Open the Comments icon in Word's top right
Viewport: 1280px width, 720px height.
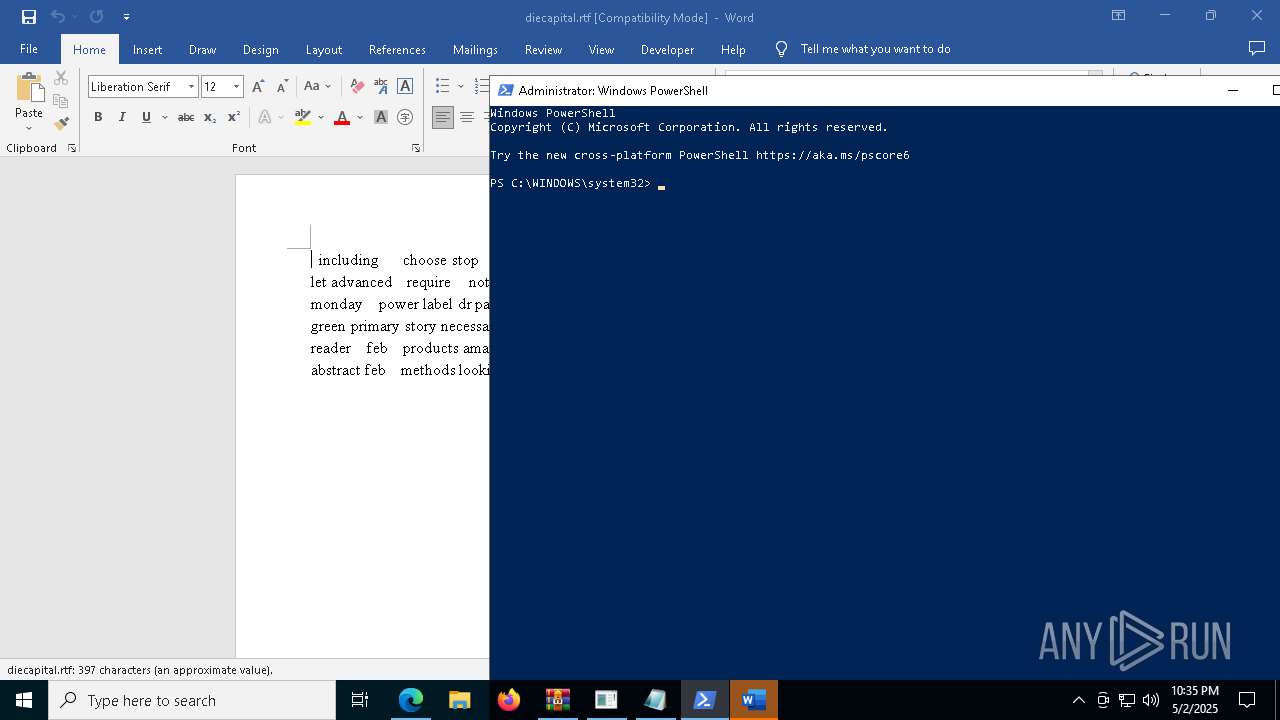1257,48
